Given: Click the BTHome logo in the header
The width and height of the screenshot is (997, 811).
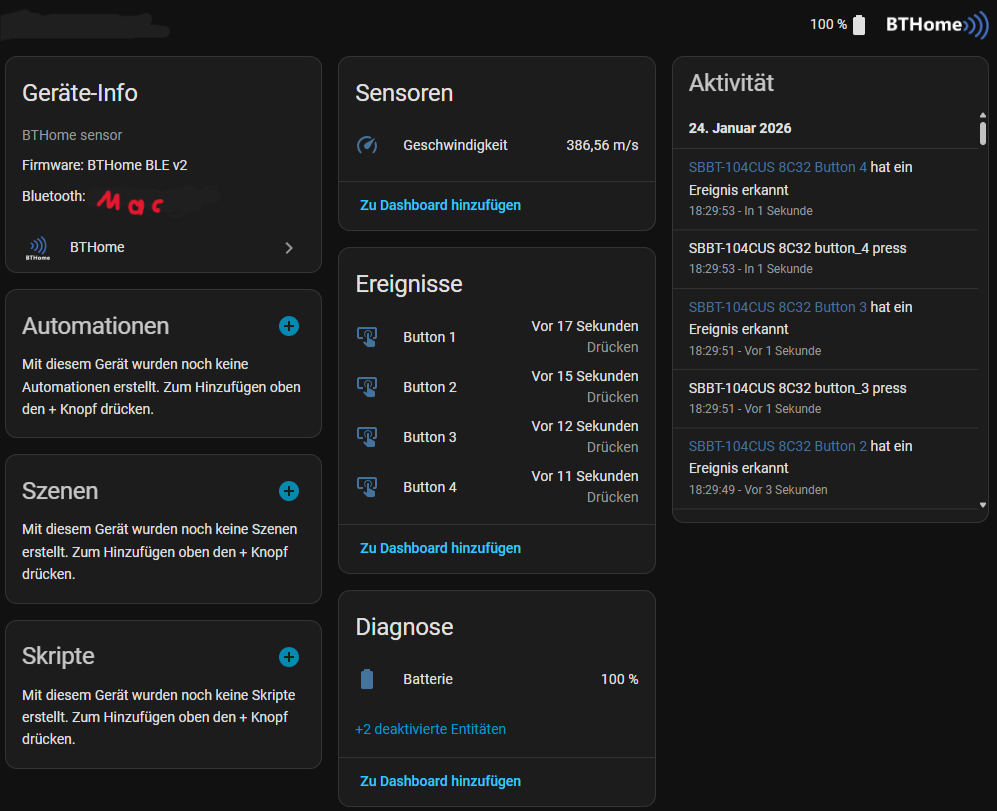Looking at the screenshot, I should coord(936,25).
